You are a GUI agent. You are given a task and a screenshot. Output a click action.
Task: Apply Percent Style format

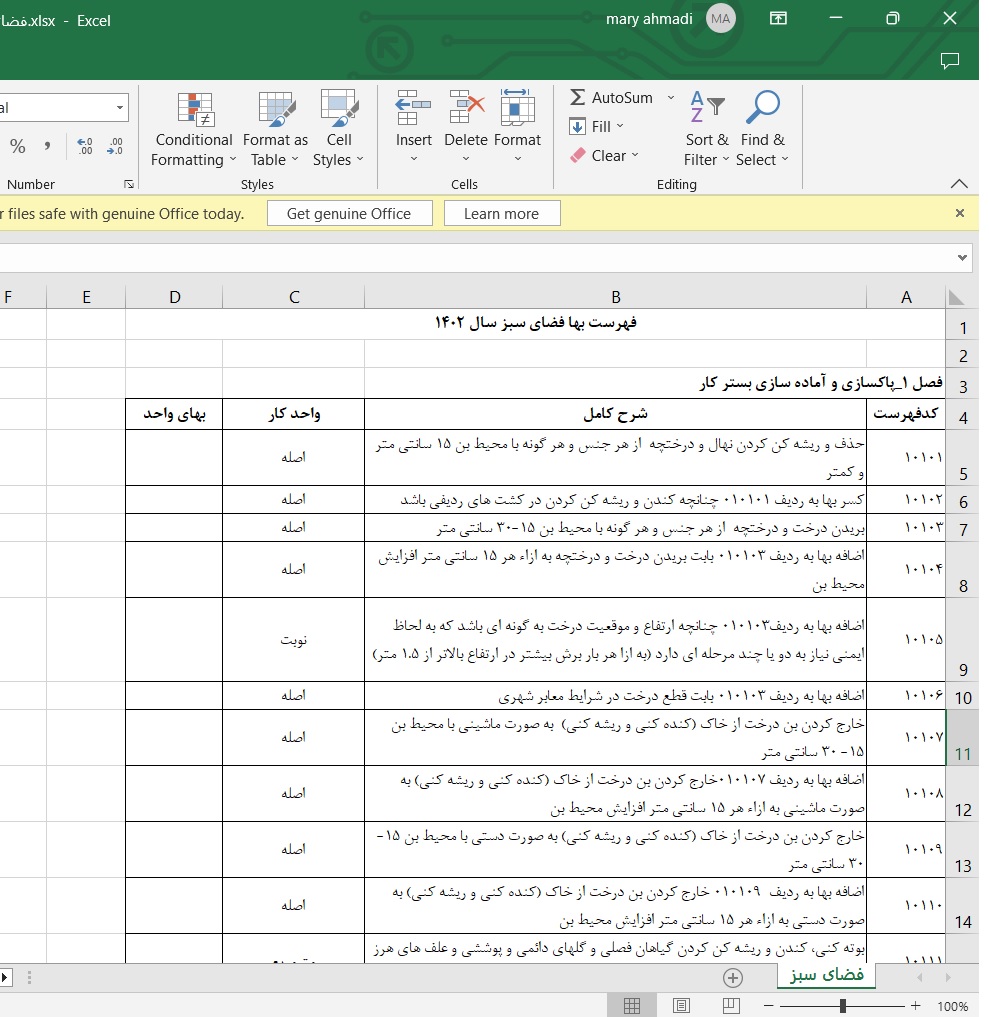18,146
